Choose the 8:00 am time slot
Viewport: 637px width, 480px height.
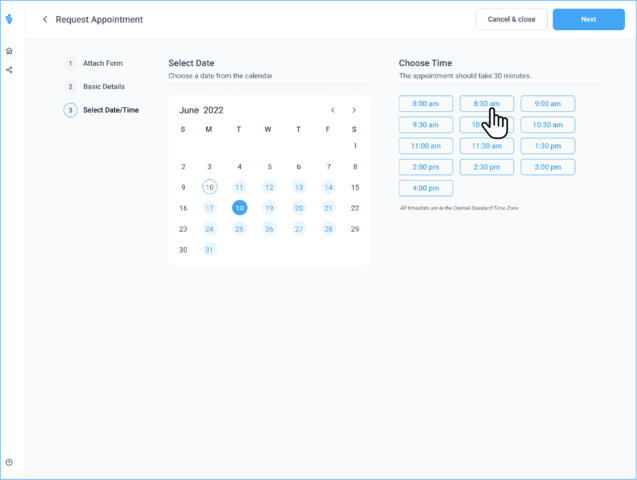coord(426,104)
